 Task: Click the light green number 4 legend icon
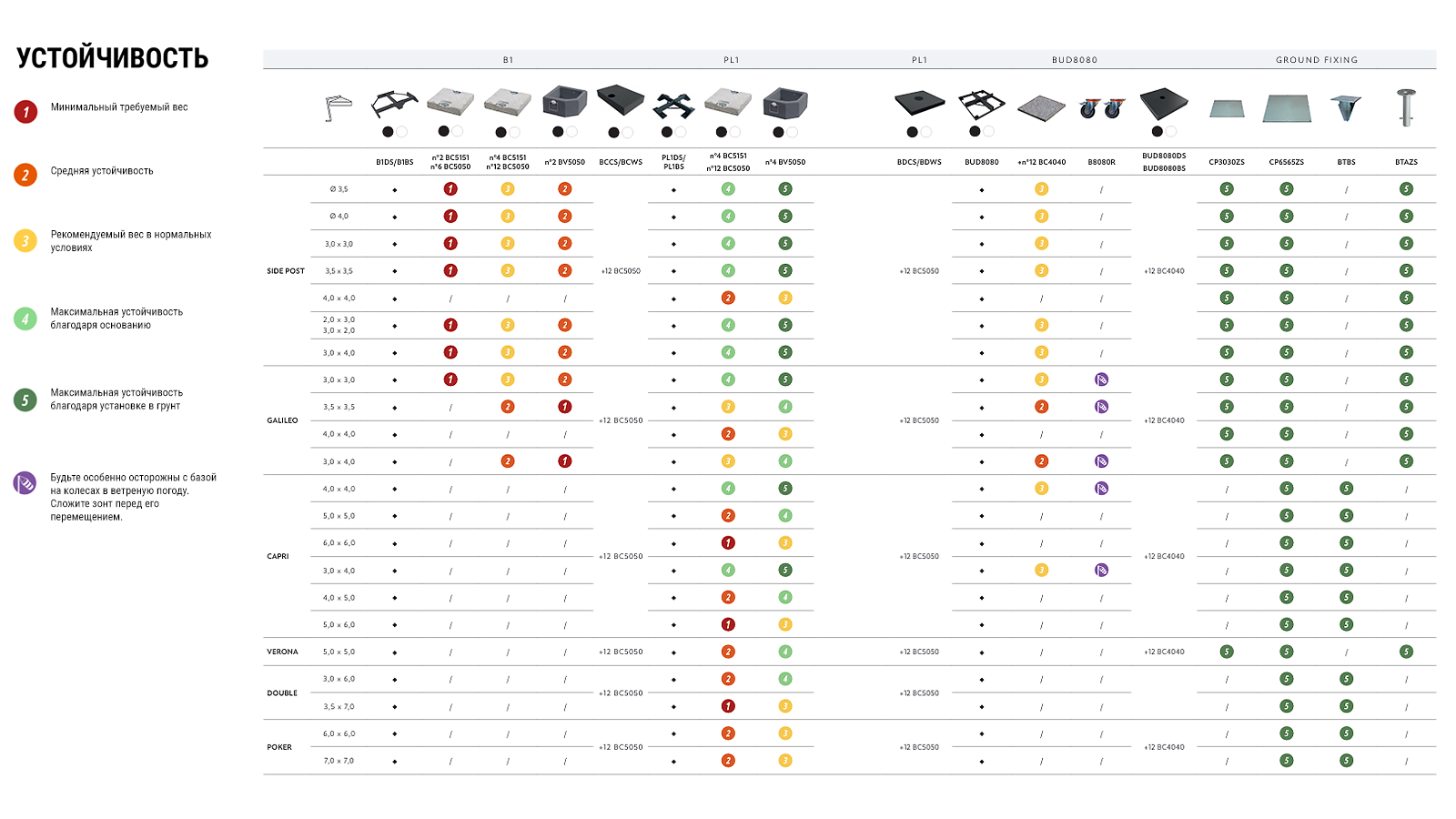[25, 318]
